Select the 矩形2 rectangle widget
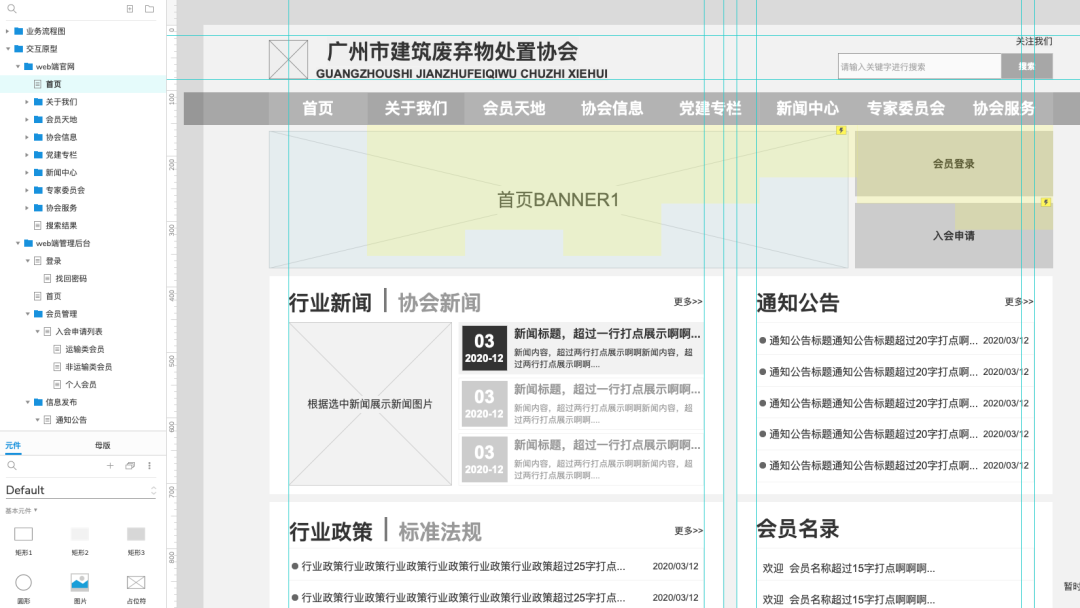The height and width of the screenshot is (608, 1080). 80,535
